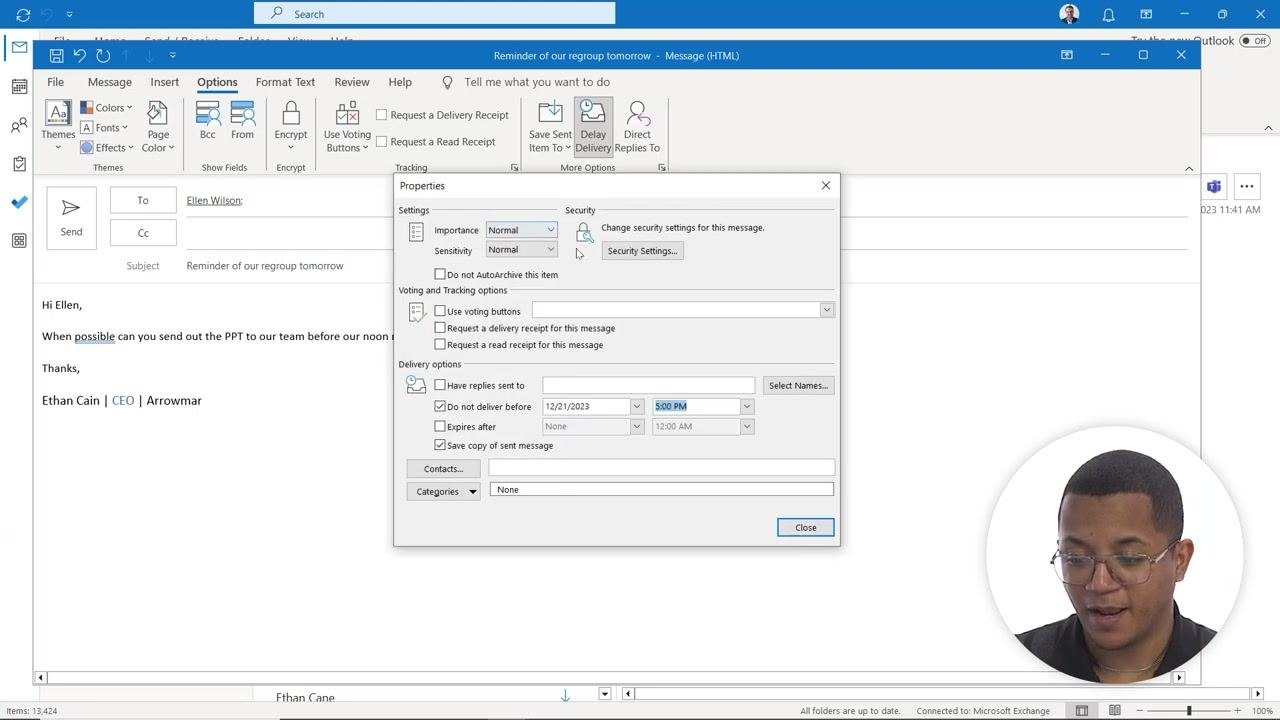Viewport: 1280px width, 720px height.
Task: Click the user profile picture
Action: tap(1069, 14)
